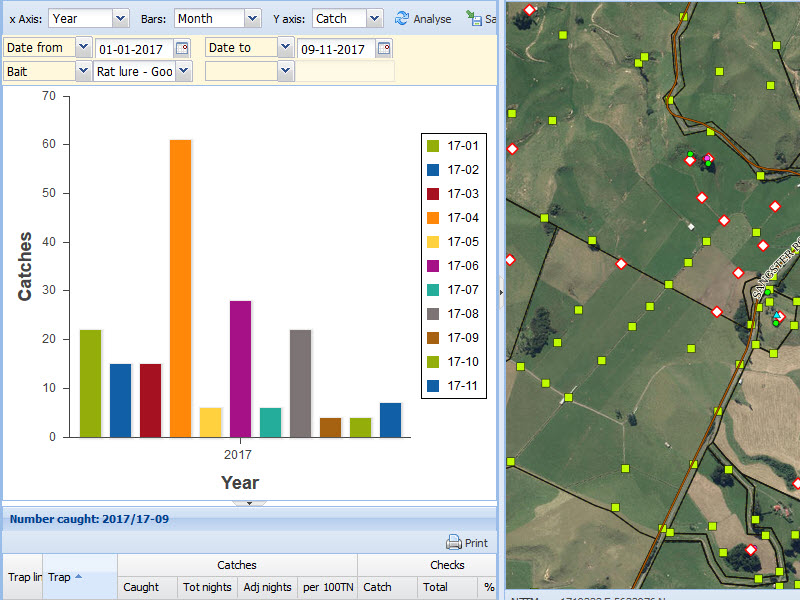Click the Print printer icon
This screenshot has width=800, height=600.
(454, 543)
